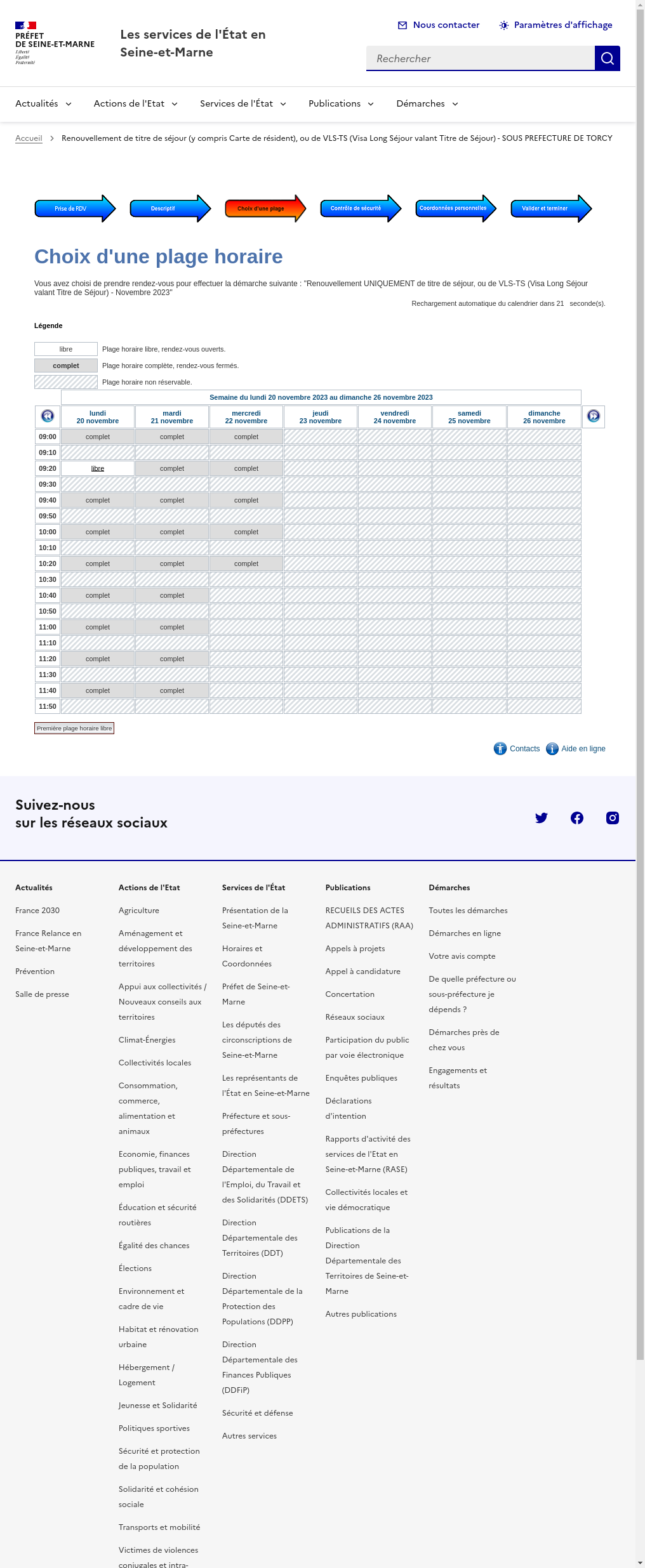This screenshot has height=1568, width=645.
Task: Open Politiques sportives footer link
Action: [x=154, y=1428]
